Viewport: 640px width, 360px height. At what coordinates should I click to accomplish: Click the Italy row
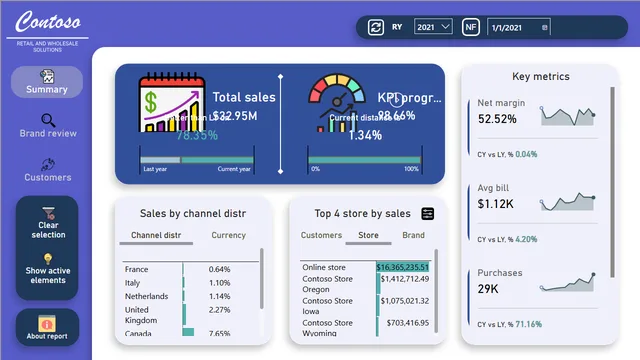pos(191,282)
